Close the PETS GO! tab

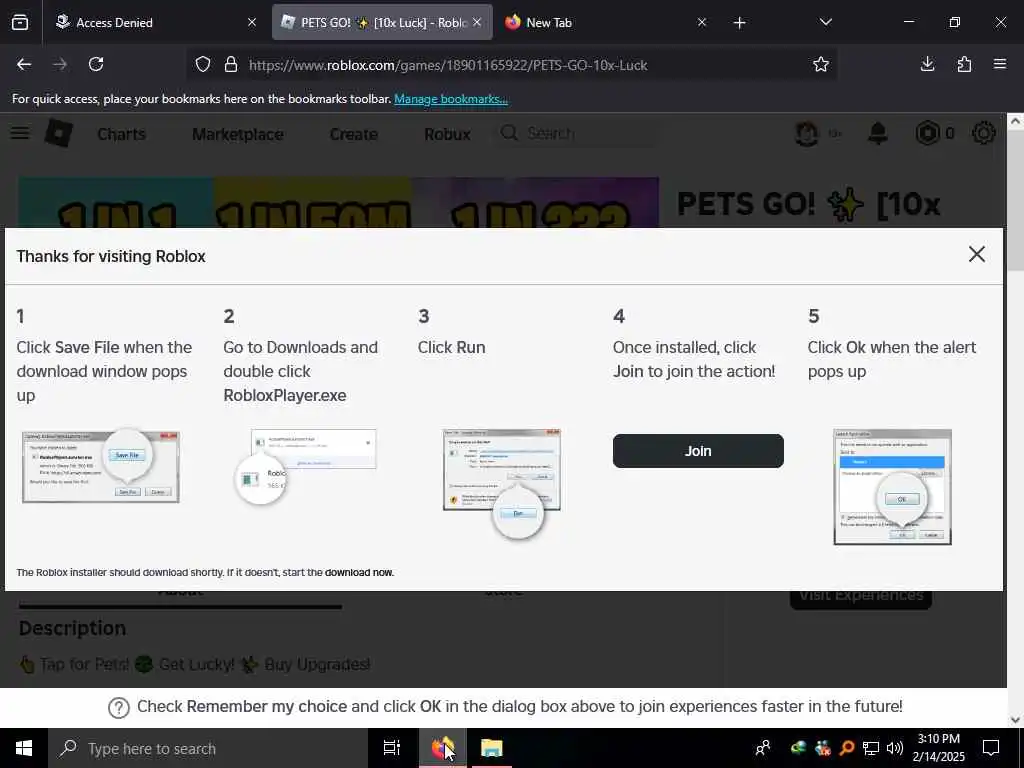[477, 22]
